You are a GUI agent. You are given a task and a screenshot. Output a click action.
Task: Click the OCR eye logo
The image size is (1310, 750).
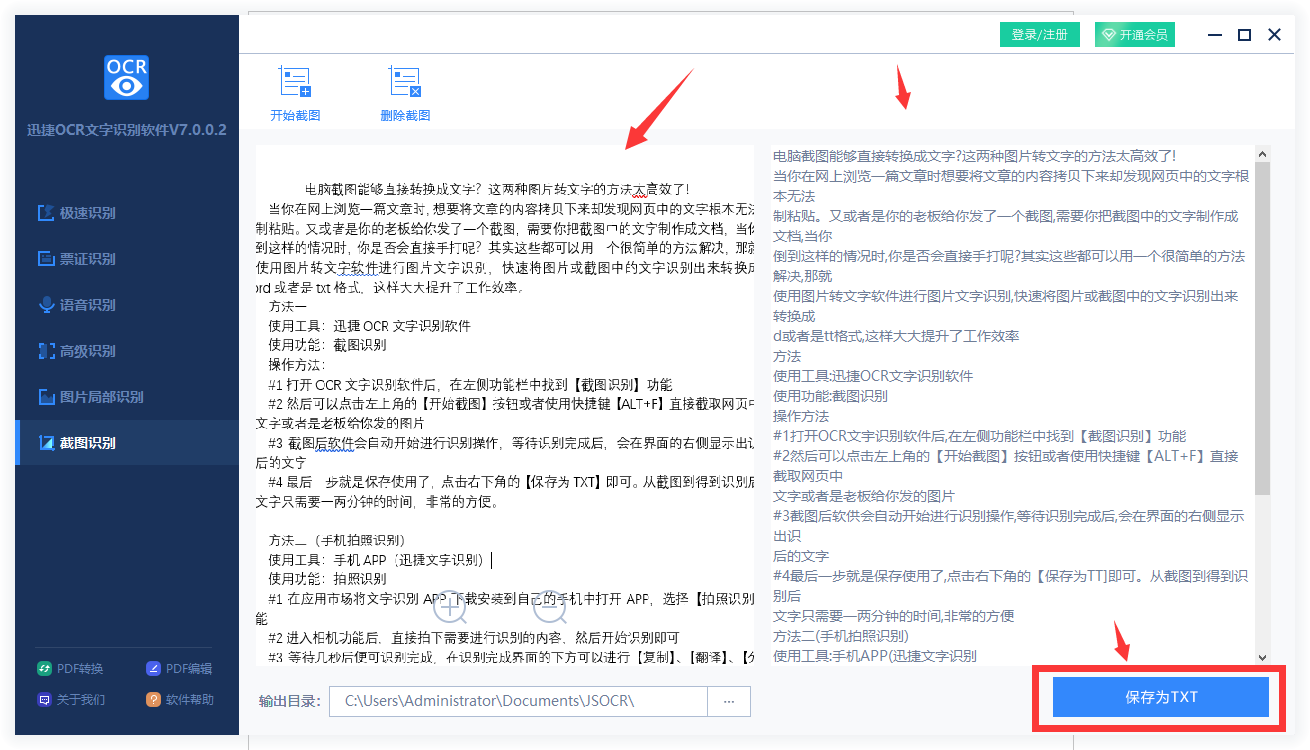pos(127,77)
